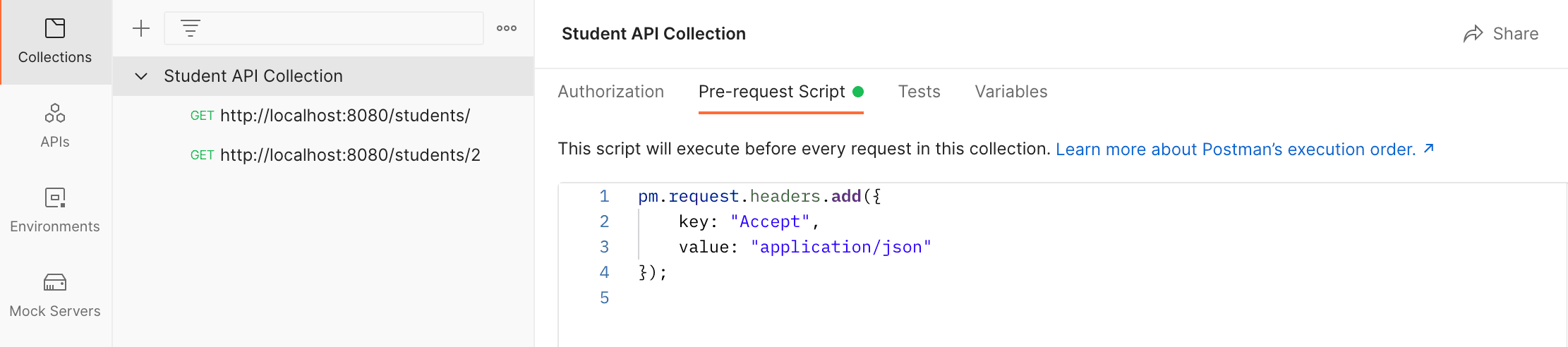The image size is (1568, 347).
Task: Click the filter icon in search box
Action: tap(191, 28)
